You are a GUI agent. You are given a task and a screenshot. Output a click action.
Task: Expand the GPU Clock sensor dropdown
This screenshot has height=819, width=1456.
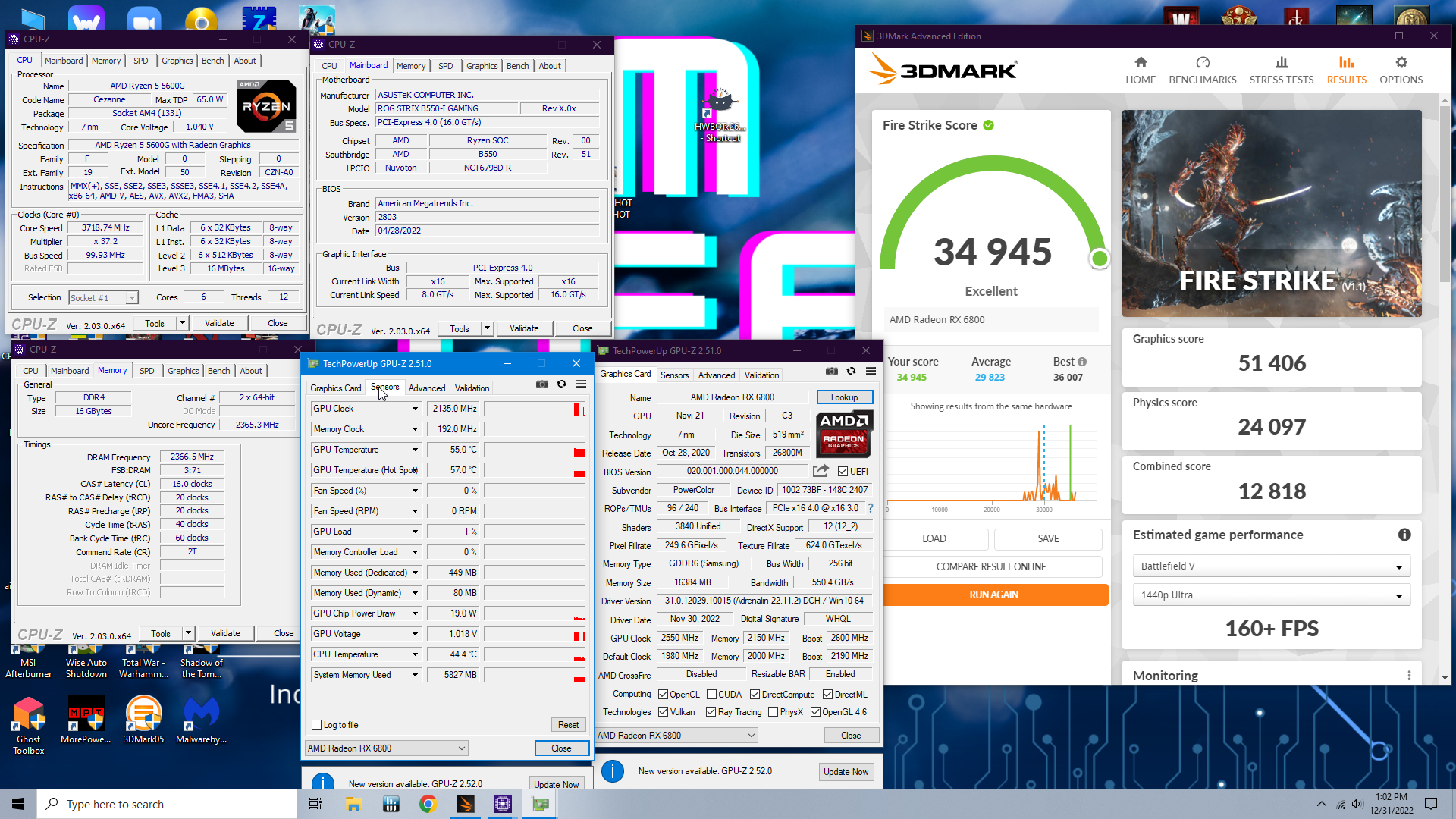415,409
